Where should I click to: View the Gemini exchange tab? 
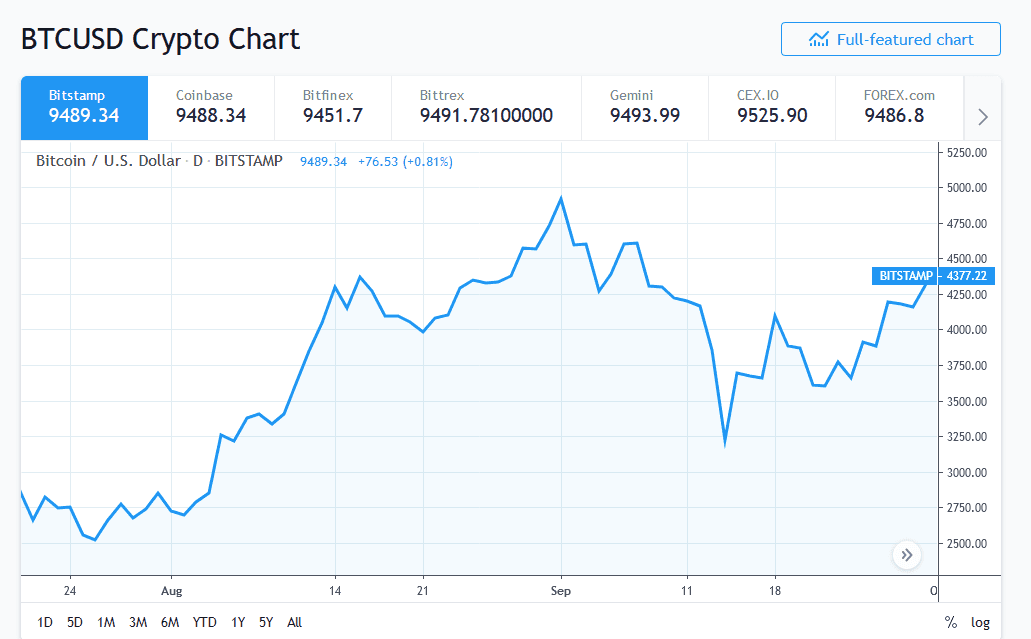coord(645,107)
